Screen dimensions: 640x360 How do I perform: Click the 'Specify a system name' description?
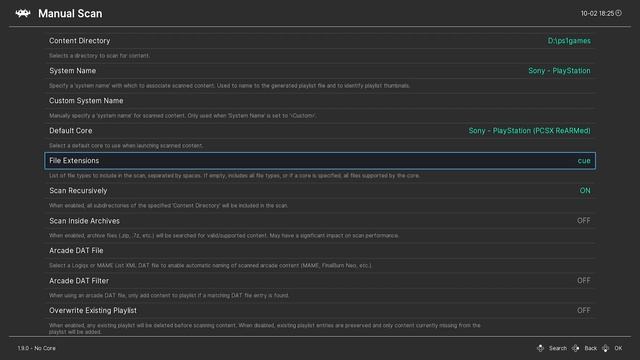coord(229,86)
